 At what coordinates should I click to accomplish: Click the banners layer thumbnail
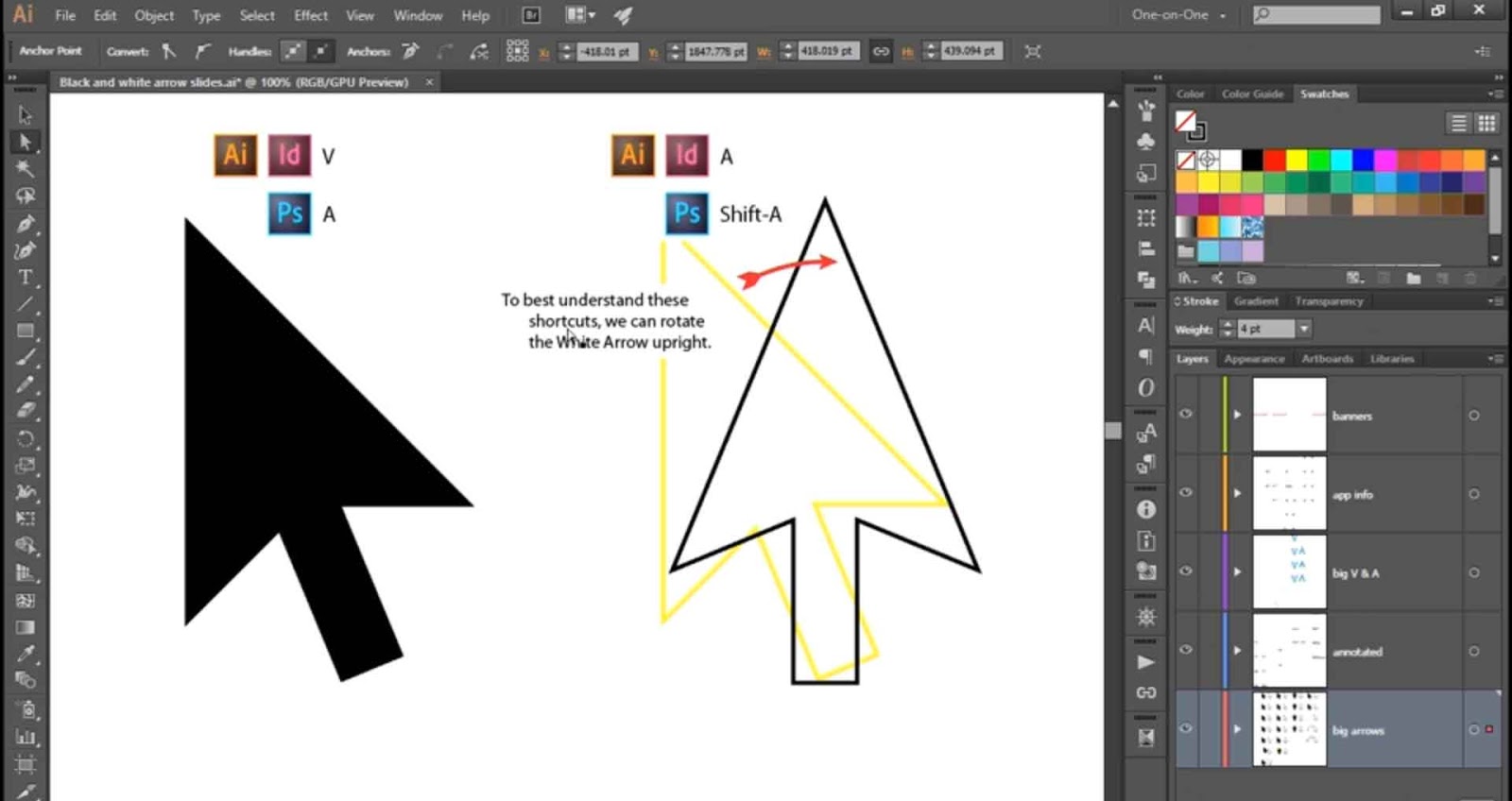click(1290, 415)
